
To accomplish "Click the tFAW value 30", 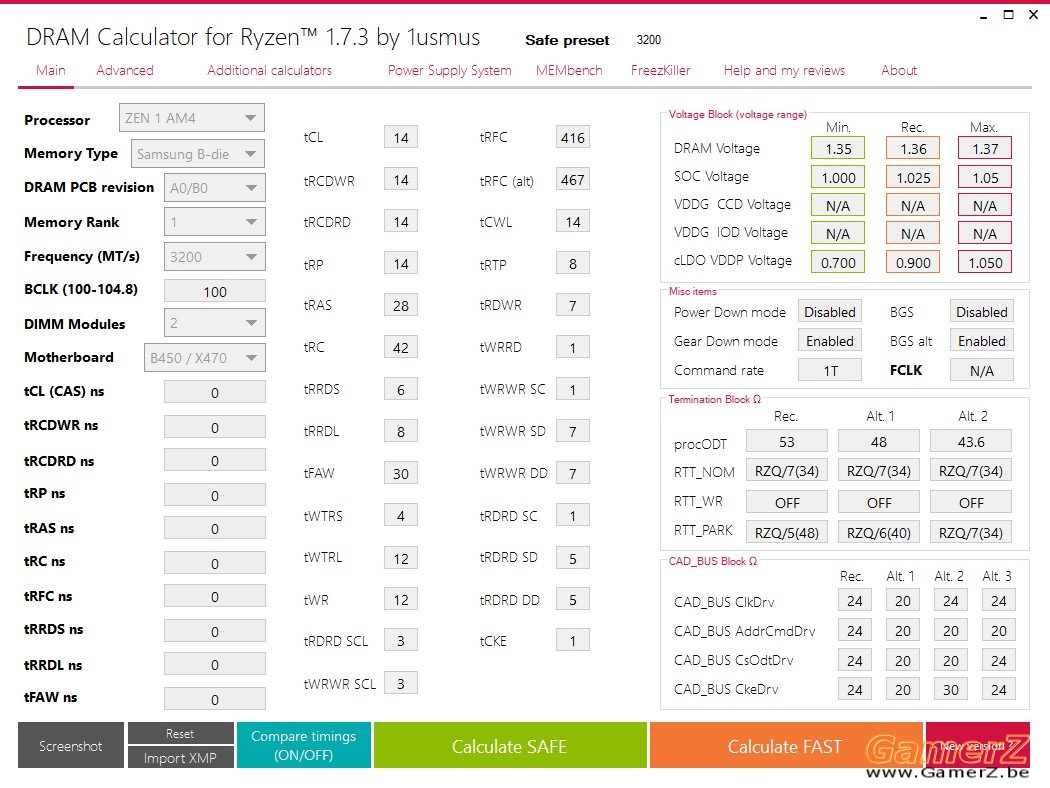I will click(x=400, y=473).
